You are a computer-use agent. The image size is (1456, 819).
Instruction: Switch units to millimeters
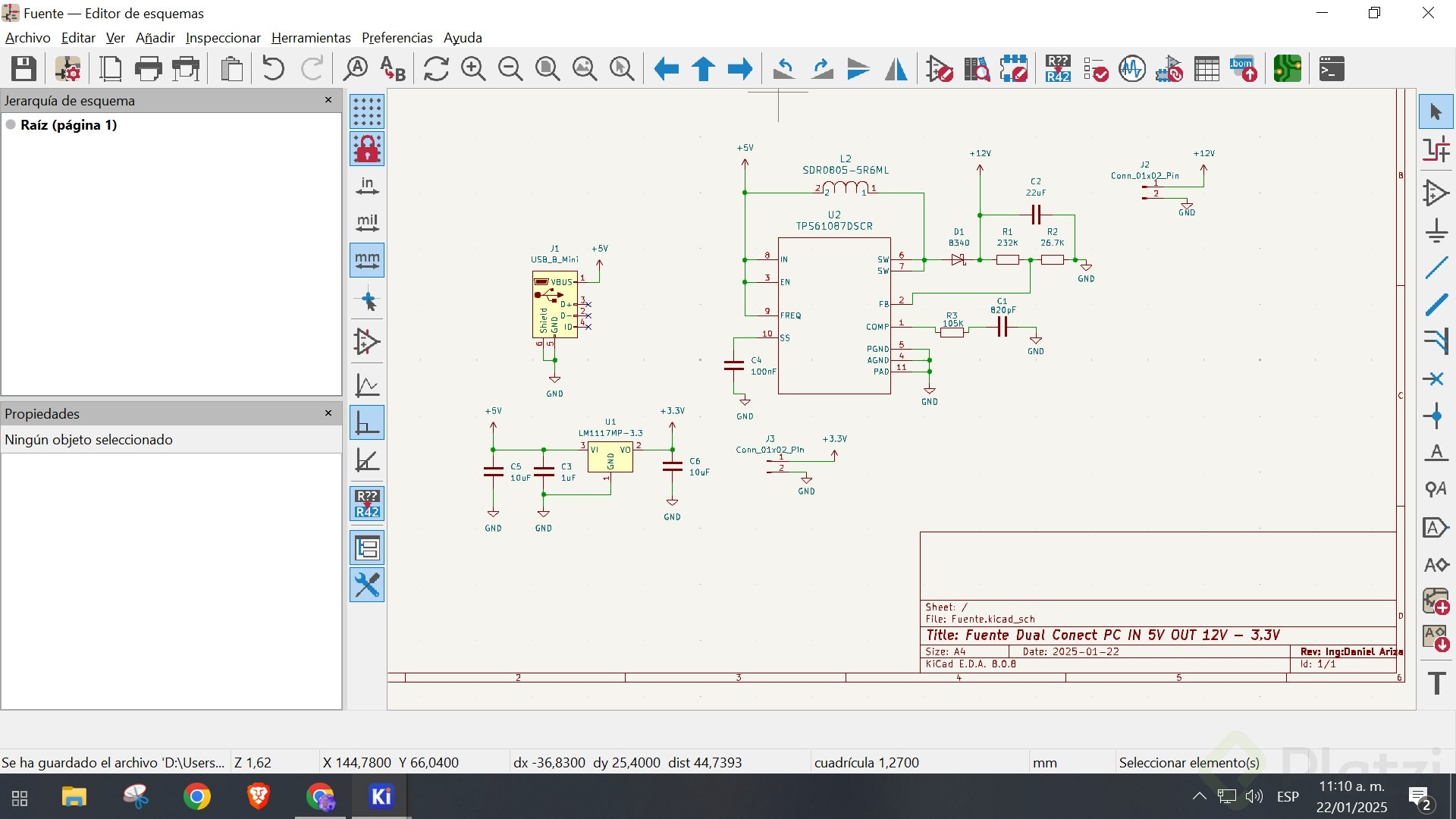click(367, 260)
